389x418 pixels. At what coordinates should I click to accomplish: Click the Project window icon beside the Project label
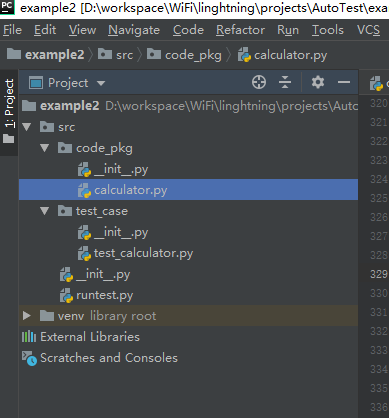tap(36, 83)
